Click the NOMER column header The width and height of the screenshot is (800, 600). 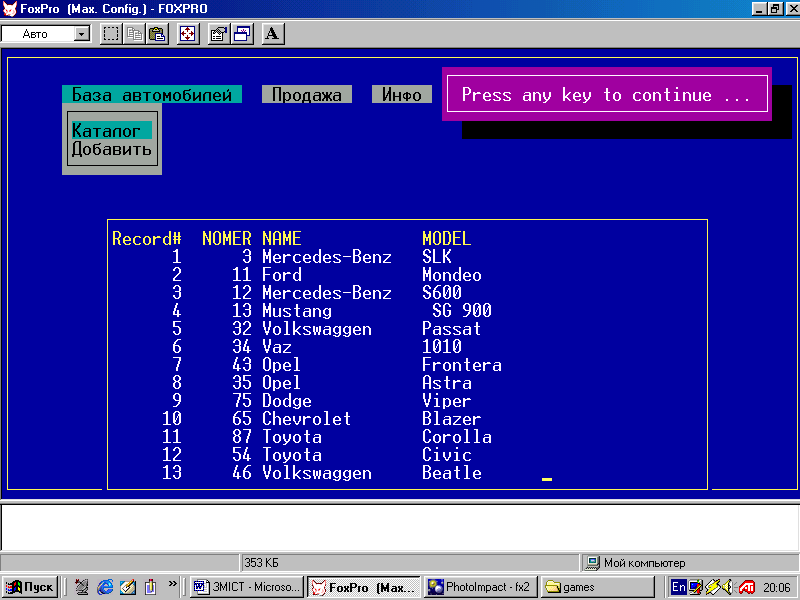(x=227, y=239)
